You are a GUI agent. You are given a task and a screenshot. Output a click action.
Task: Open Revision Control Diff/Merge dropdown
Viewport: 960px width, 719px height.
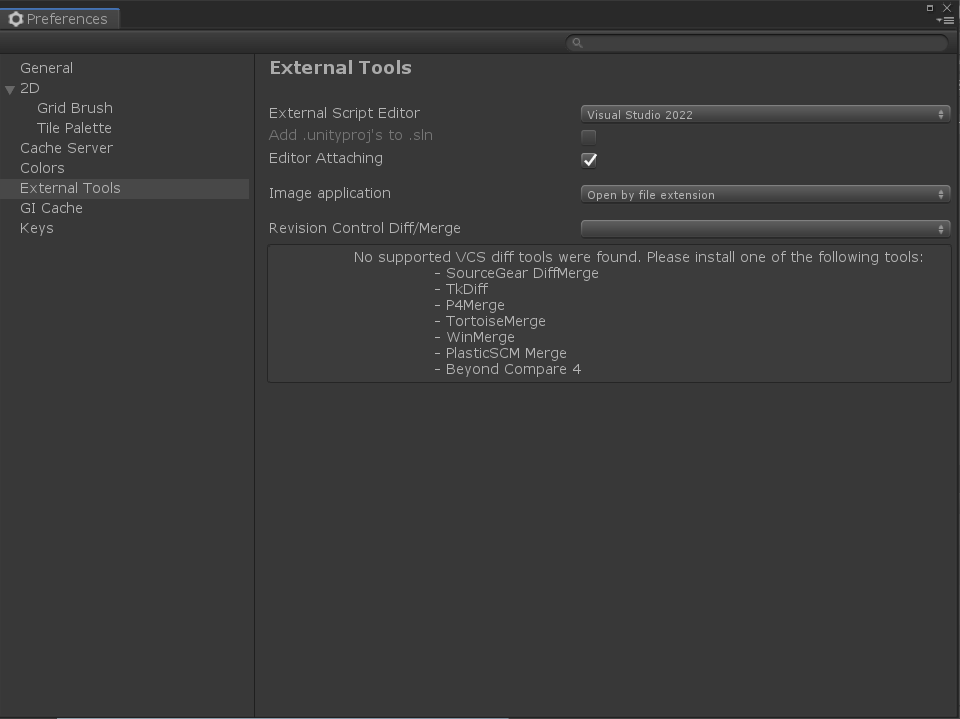tap(765, 229)
